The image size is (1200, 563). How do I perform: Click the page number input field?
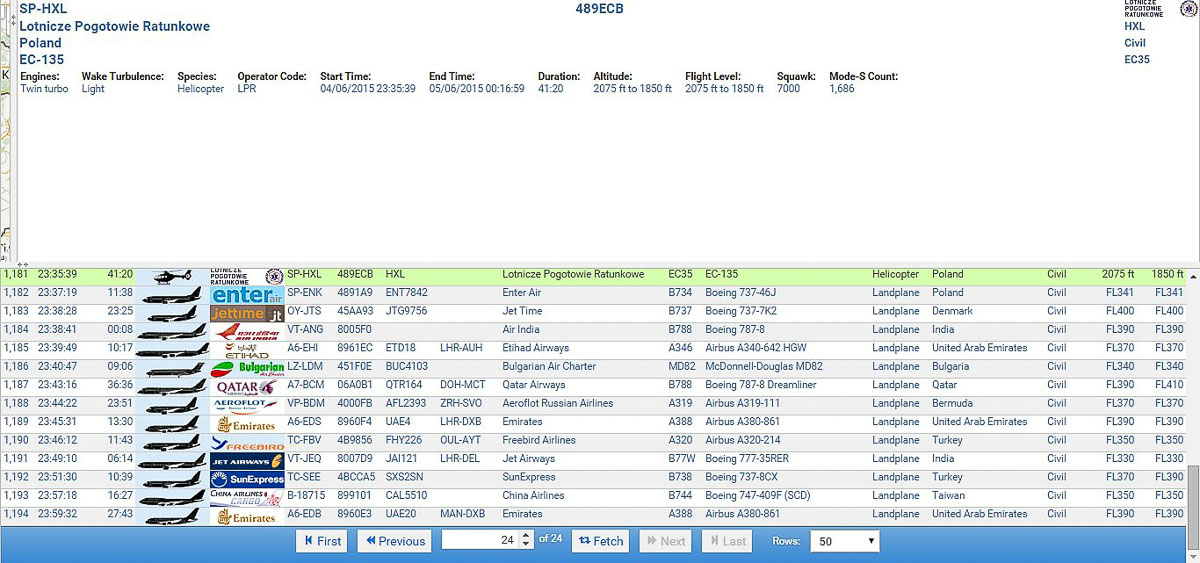[x=480, y=541]
